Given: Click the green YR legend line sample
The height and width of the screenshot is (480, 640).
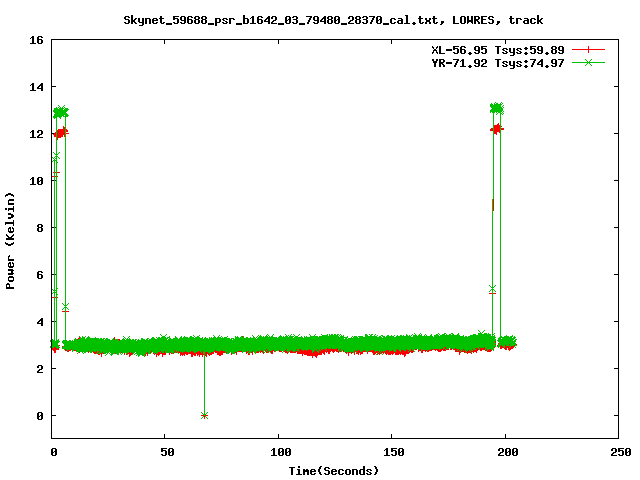Looking at the screenshot, I should [x=588, y=62].
